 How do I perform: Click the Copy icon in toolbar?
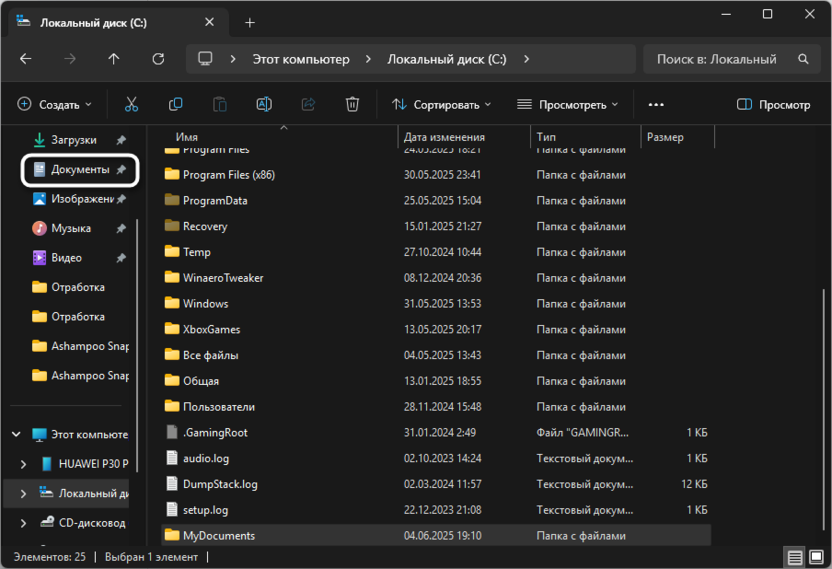176,104
